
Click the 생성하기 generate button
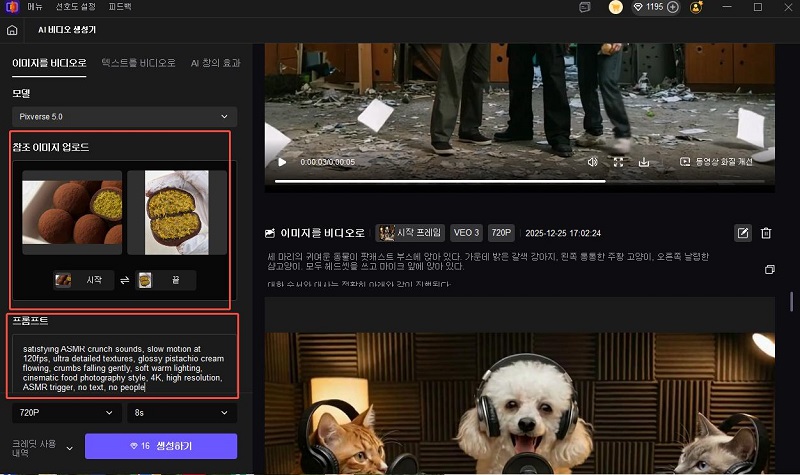161,446
